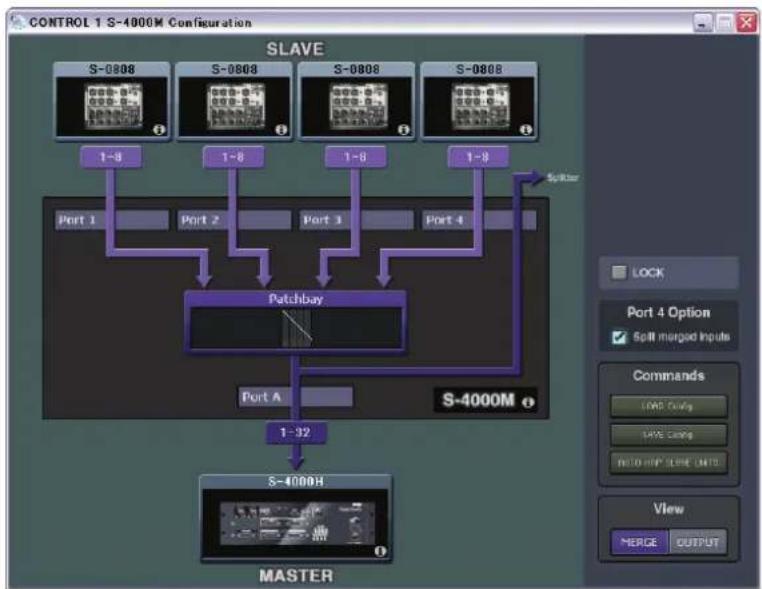The height and width of the screenshot is (589, 762).
Task: Click the 1-8 channel label going to Port 4
Action: click(478, 157)
